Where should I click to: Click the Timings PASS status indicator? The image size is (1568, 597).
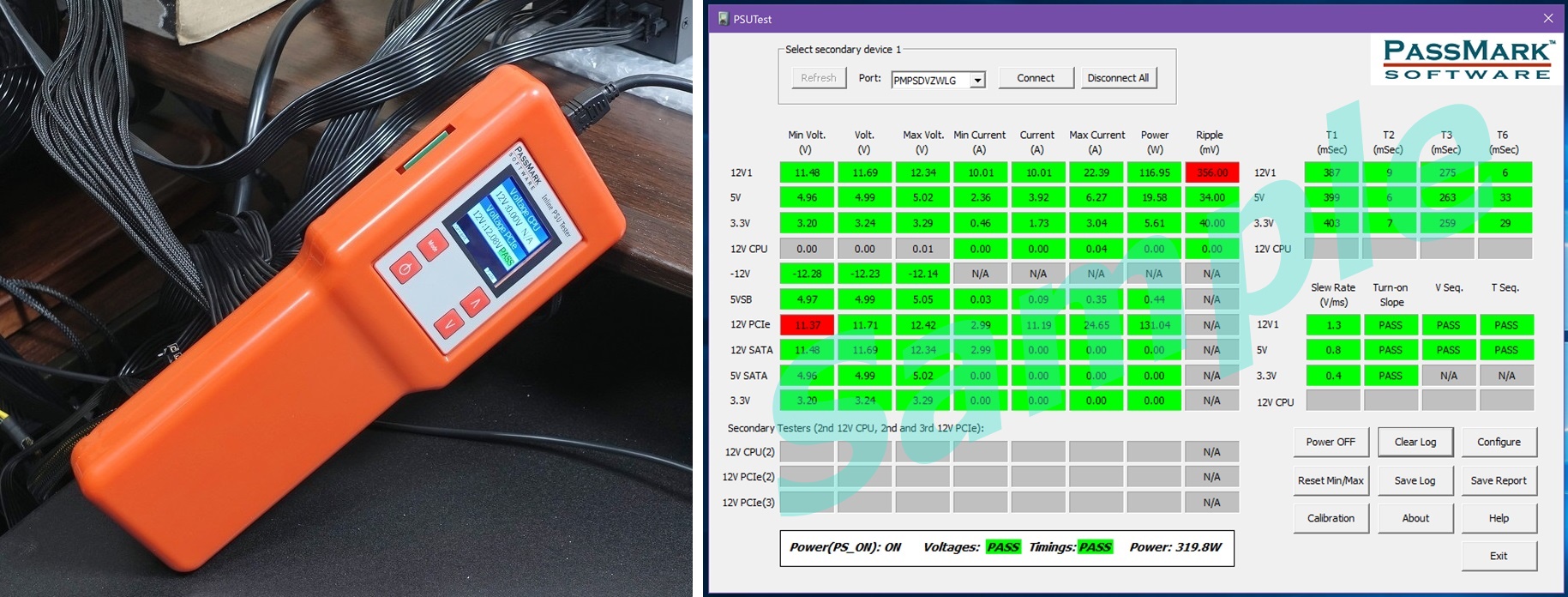tap(1095, 547)
